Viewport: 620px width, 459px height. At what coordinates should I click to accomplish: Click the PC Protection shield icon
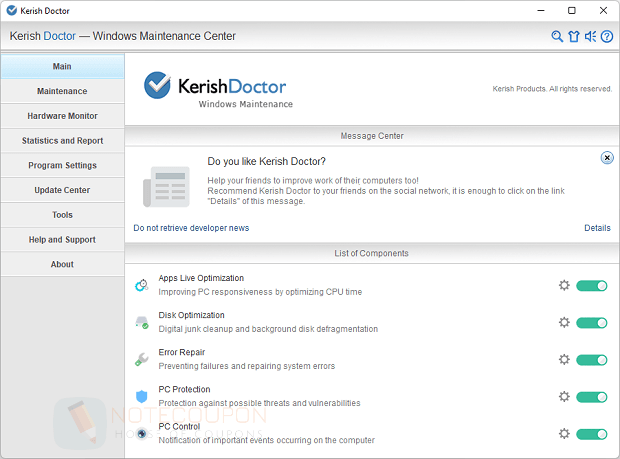tap(142, 396)
